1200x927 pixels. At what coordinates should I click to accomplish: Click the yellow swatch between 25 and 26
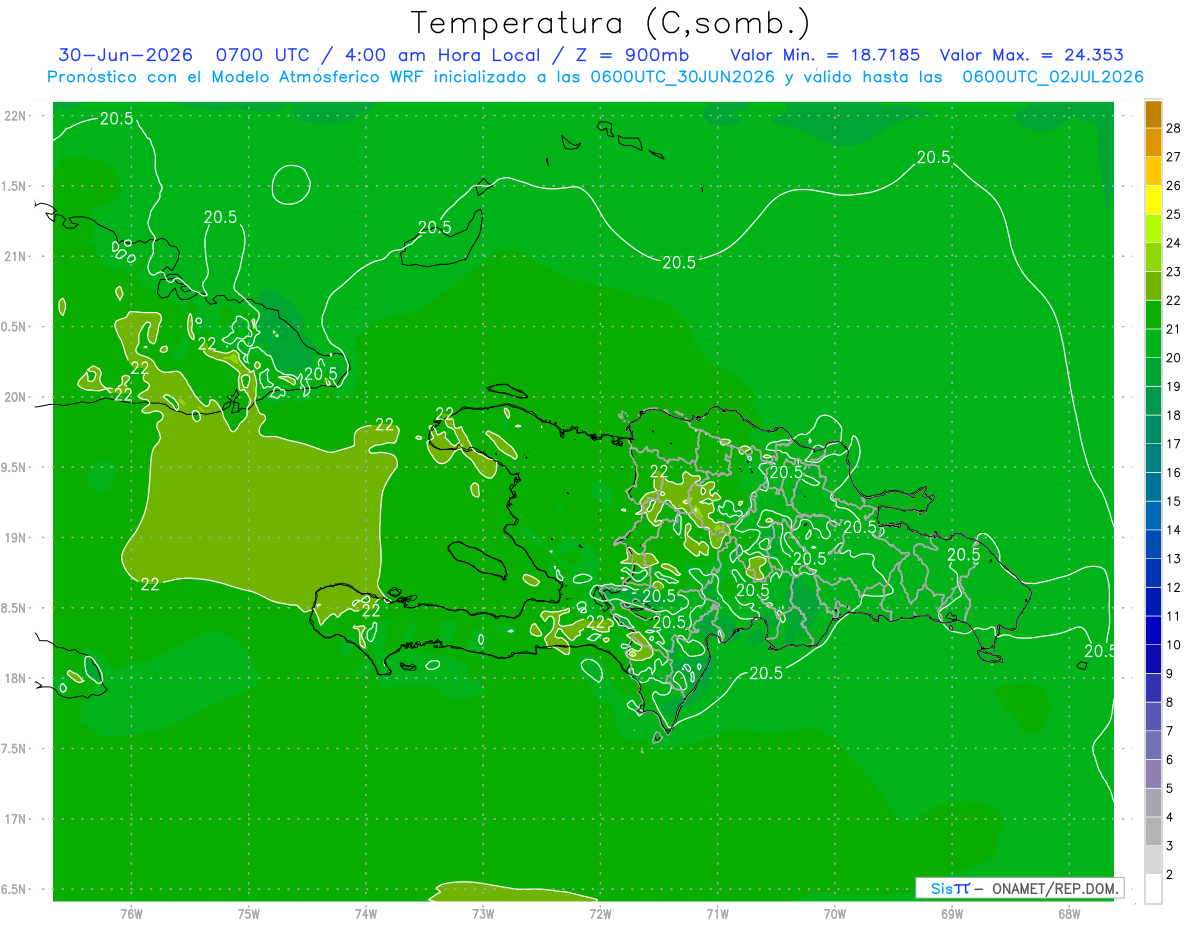(1153, 200)
